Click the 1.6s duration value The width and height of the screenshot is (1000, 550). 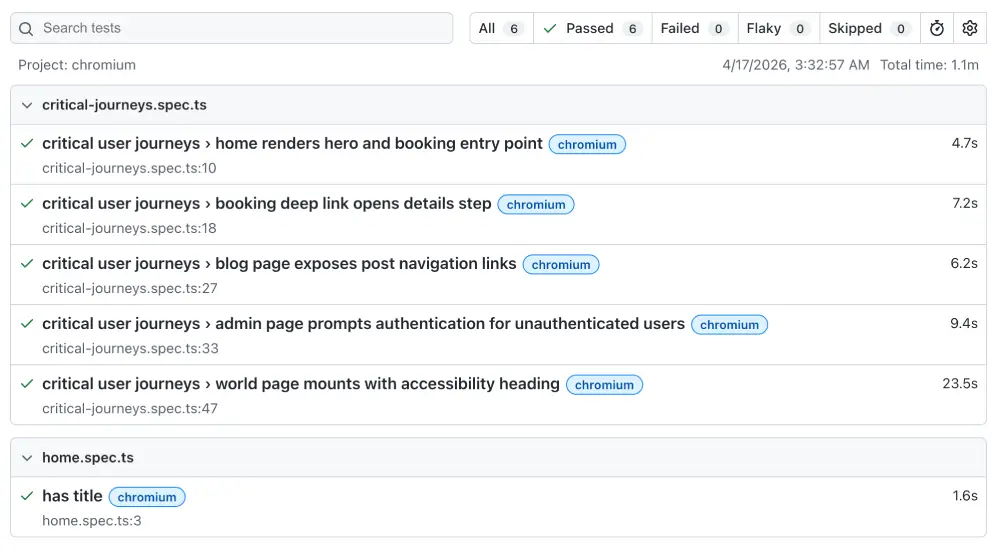click(x=965, y=495)
